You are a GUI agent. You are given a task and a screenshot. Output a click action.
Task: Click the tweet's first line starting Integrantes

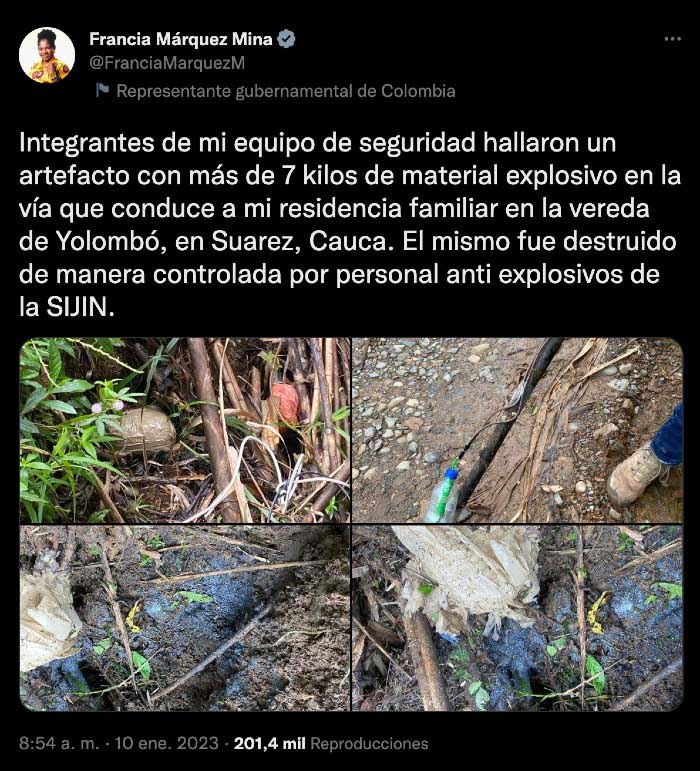(x=318, y=143)
